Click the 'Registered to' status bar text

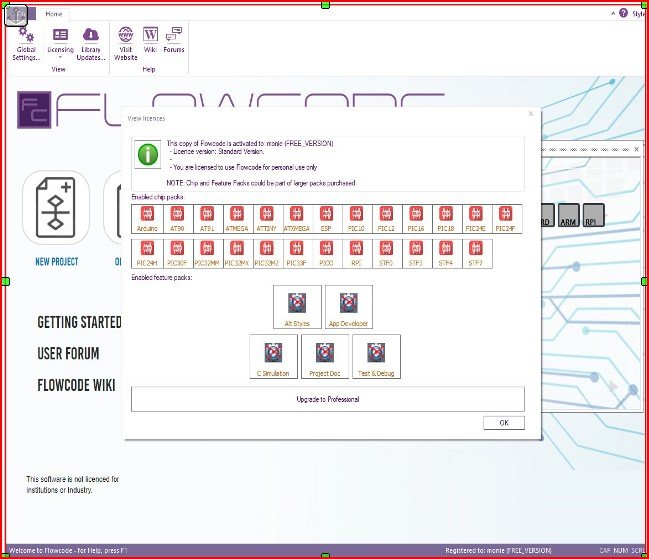pyautogui.click(x=498, y=550)
